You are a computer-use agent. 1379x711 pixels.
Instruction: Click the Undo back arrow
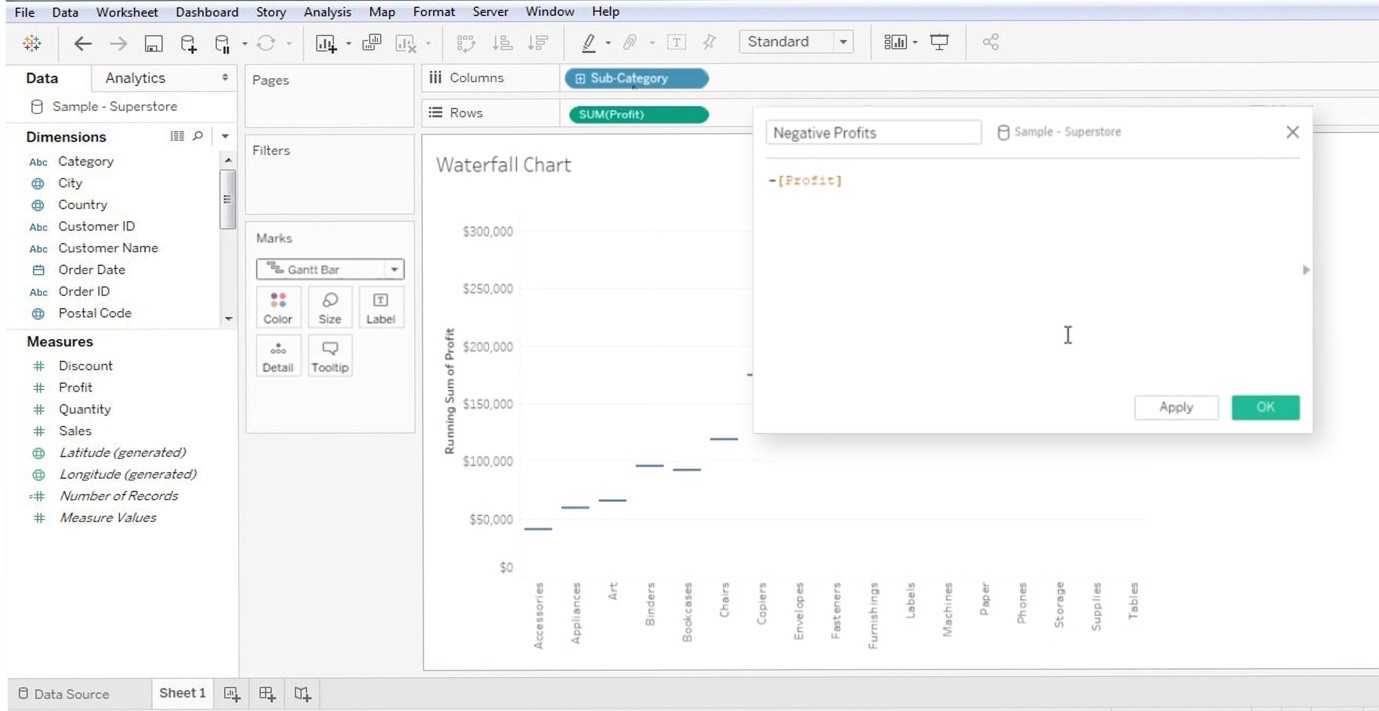click(83, 43)
